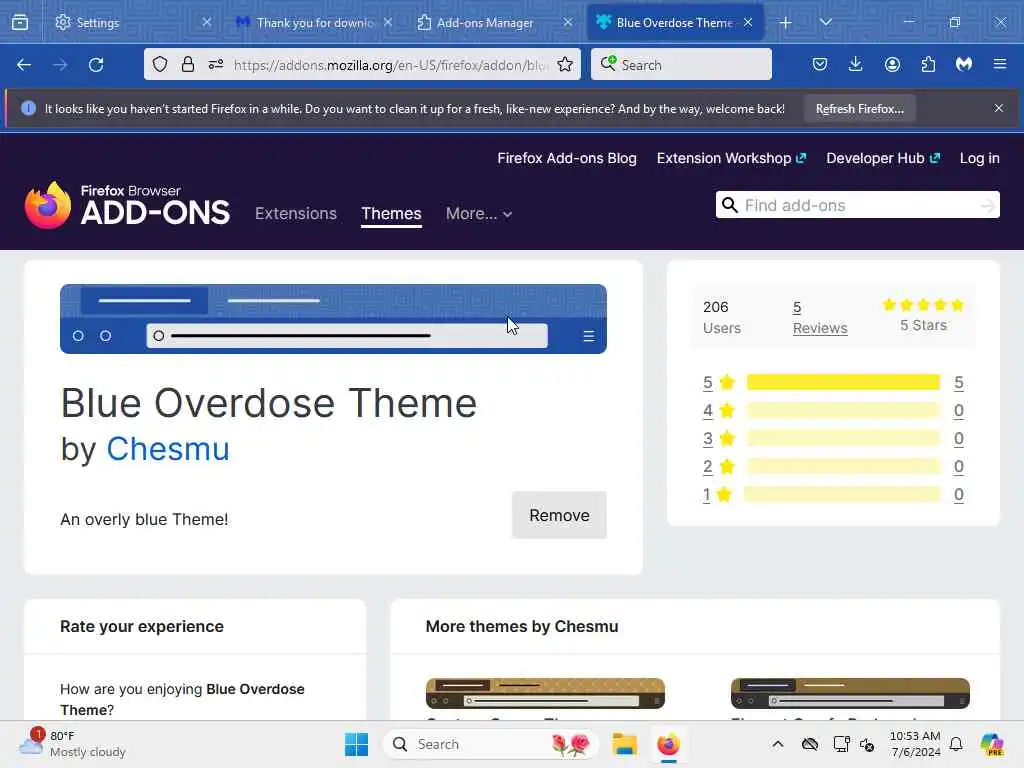The width and height of the screenshot is (1024, 768).
Task: Filter reviews by 5 star rating bar
Action: (843, 382)
